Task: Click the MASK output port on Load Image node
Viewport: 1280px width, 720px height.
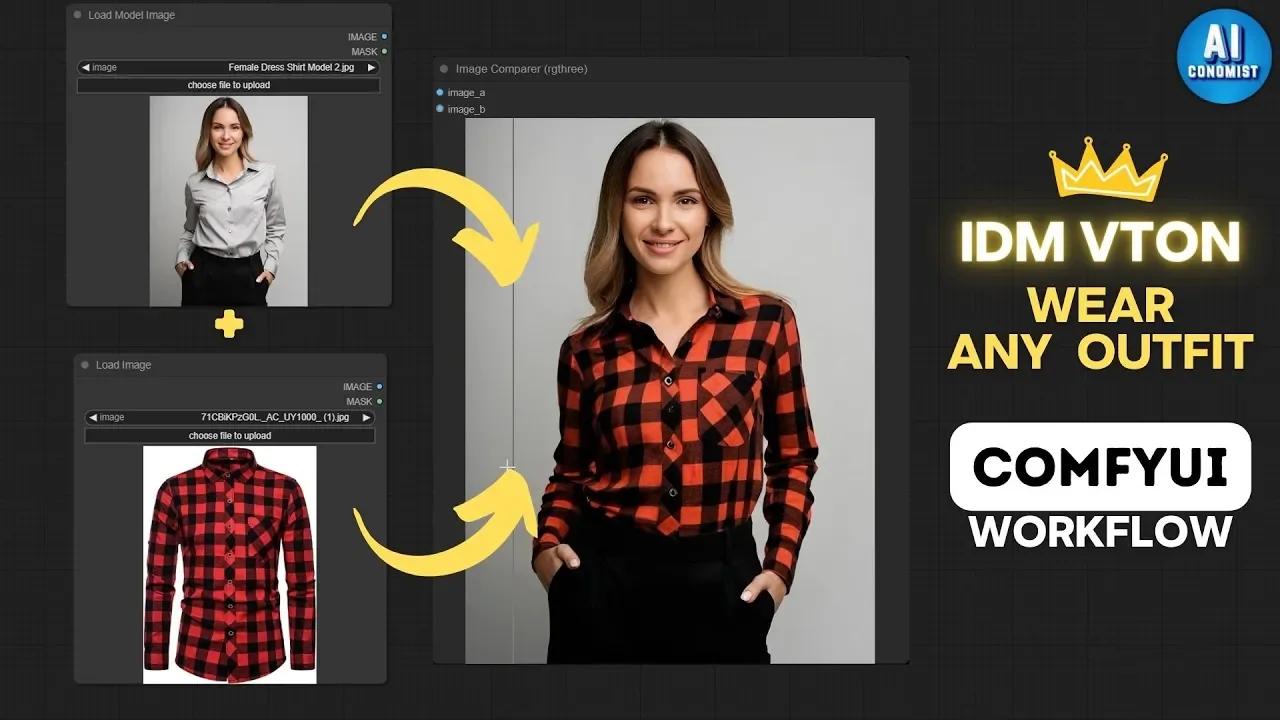Action: pos(379,401)
